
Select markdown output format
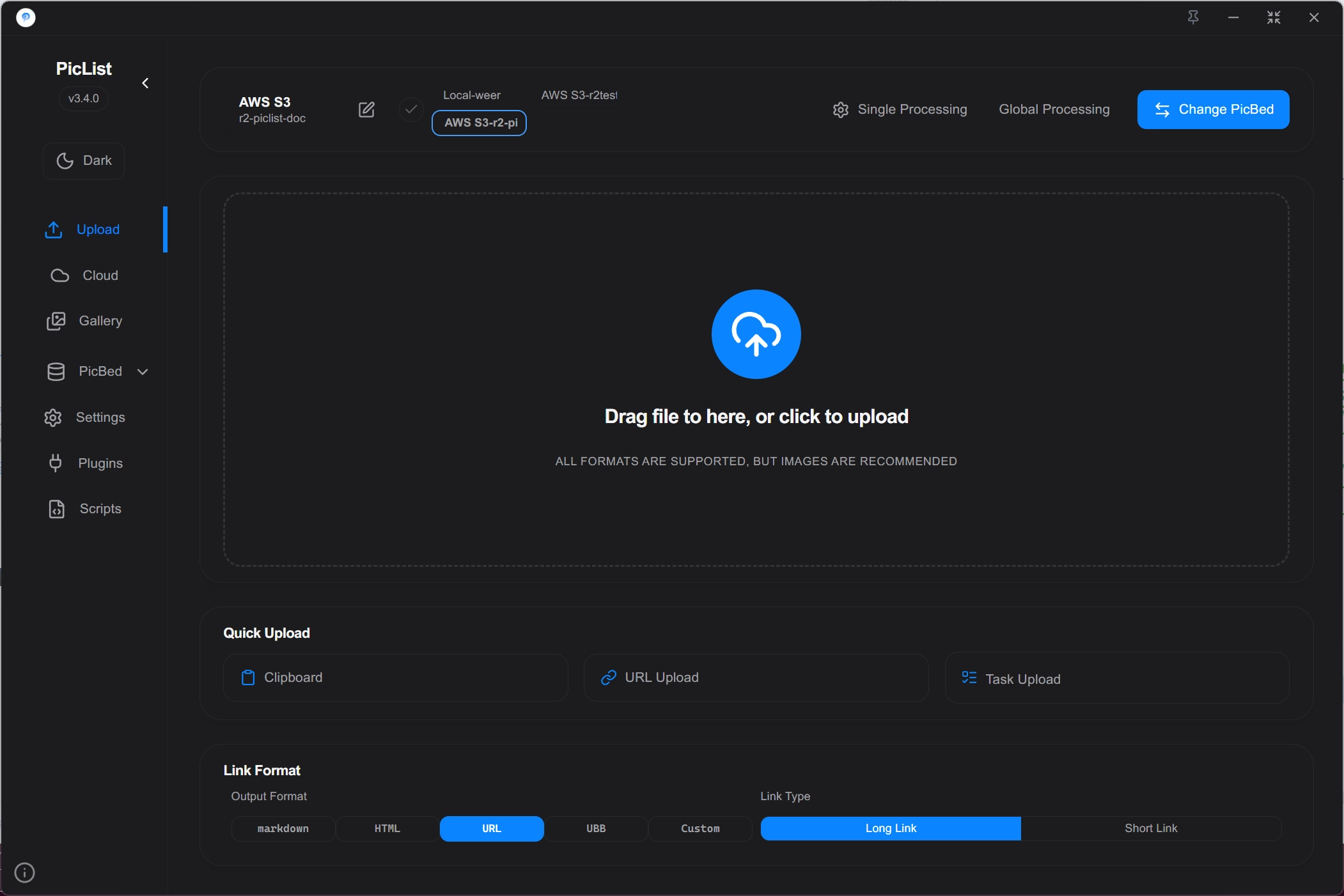coord(283,828)
